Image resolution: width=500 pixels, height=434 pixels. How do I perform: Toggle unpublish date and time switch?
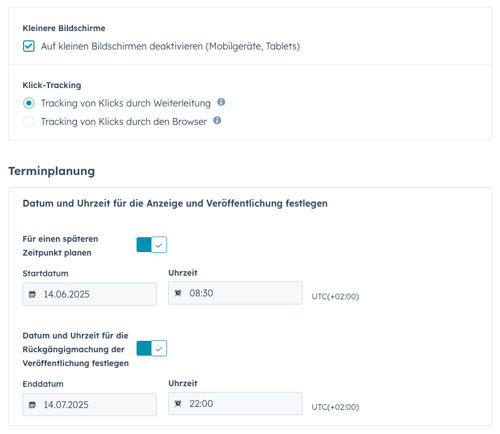152,349
